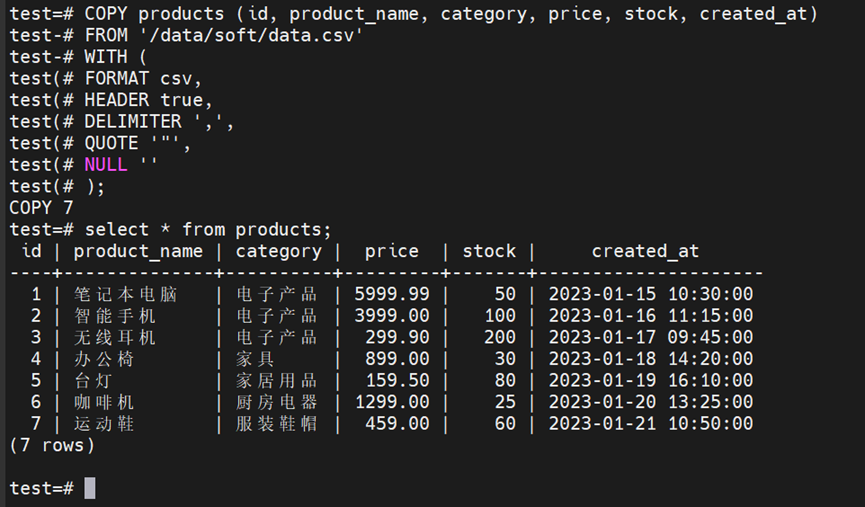Click the stock column header
The width and height of the screenshot is (865, 507).
489,251
